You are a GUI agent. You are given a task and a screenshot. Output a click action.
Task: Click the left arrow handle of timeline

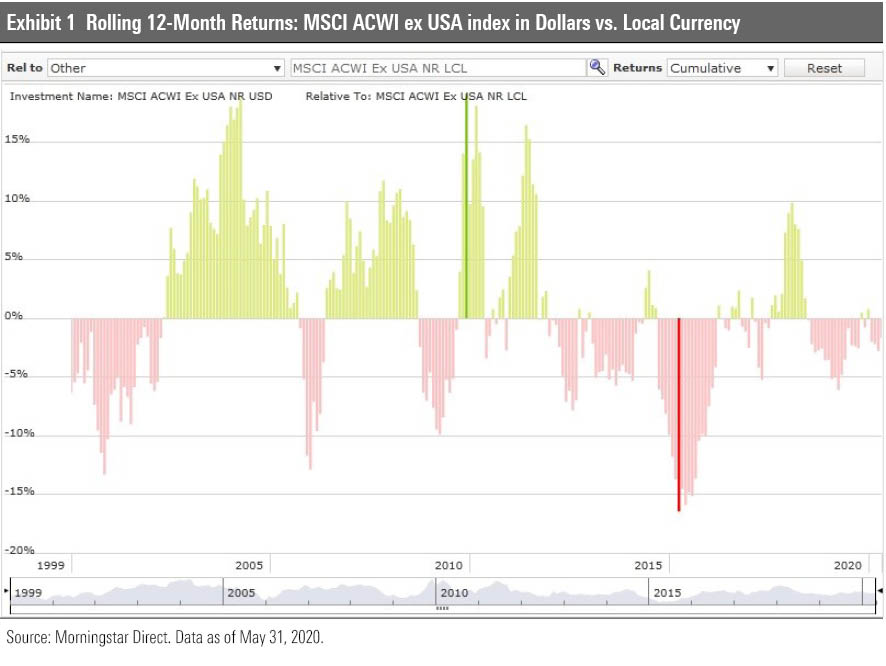coord(5,592)
